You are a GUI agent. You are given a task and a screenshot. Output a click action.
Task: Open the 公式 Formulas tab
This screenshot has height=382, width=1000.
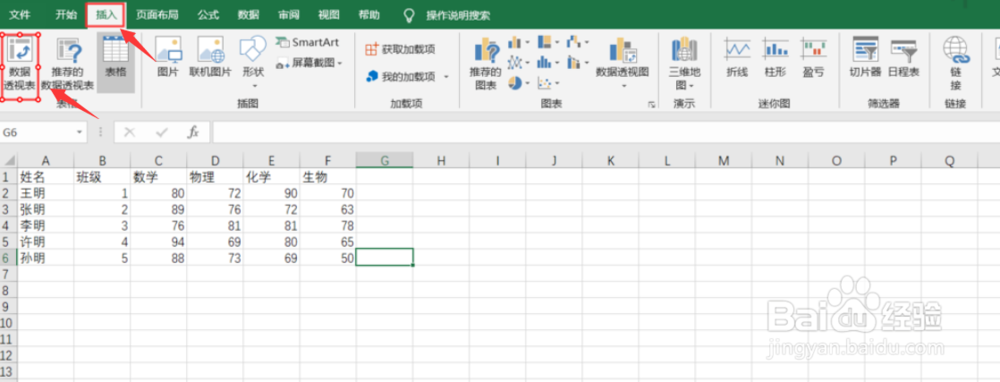(208, 15)
